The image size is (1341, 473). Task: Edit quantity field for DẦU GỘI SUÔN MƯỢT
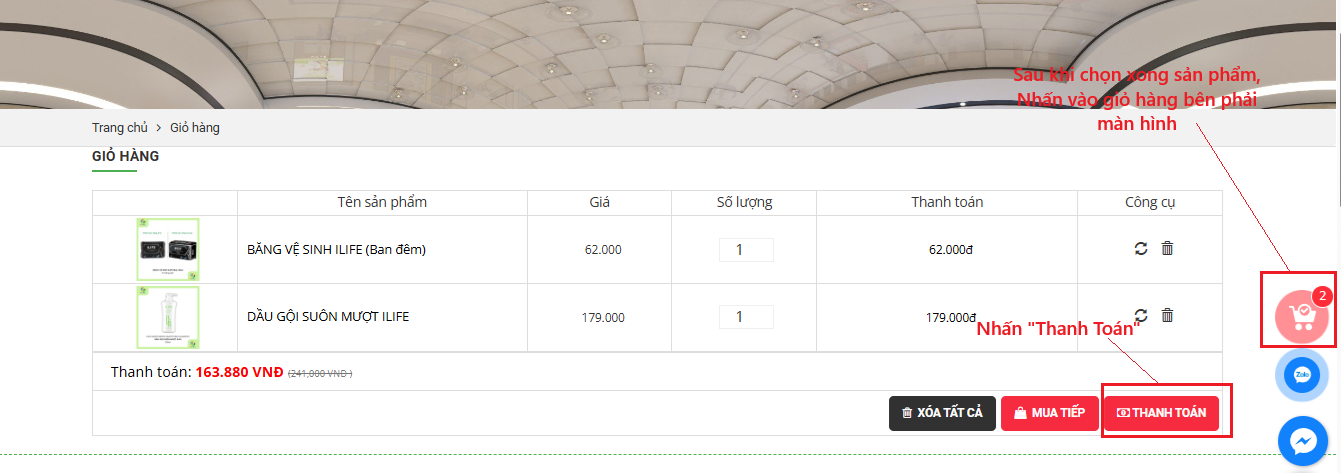click(x=745, y=317)
